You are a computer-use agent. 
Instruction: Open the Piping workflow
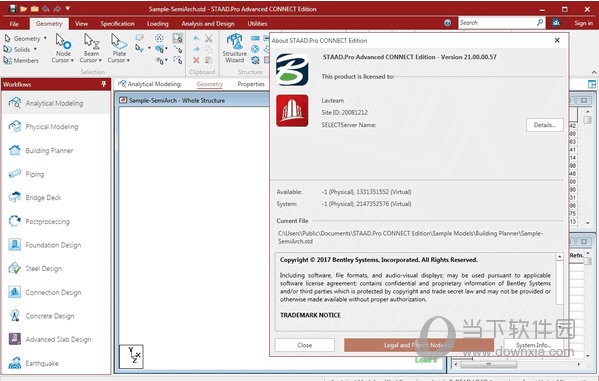click(x=56, y=174)
